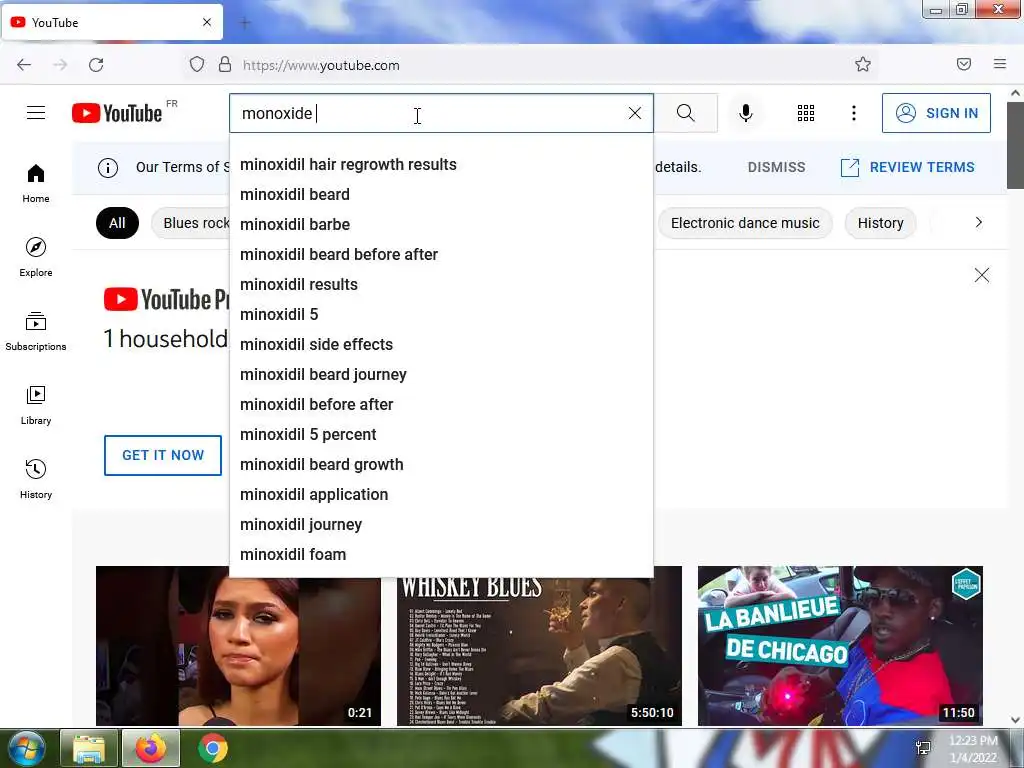Select the History filter chip
The width and height of the screenshot is (1024, 768).
point(880,223)
